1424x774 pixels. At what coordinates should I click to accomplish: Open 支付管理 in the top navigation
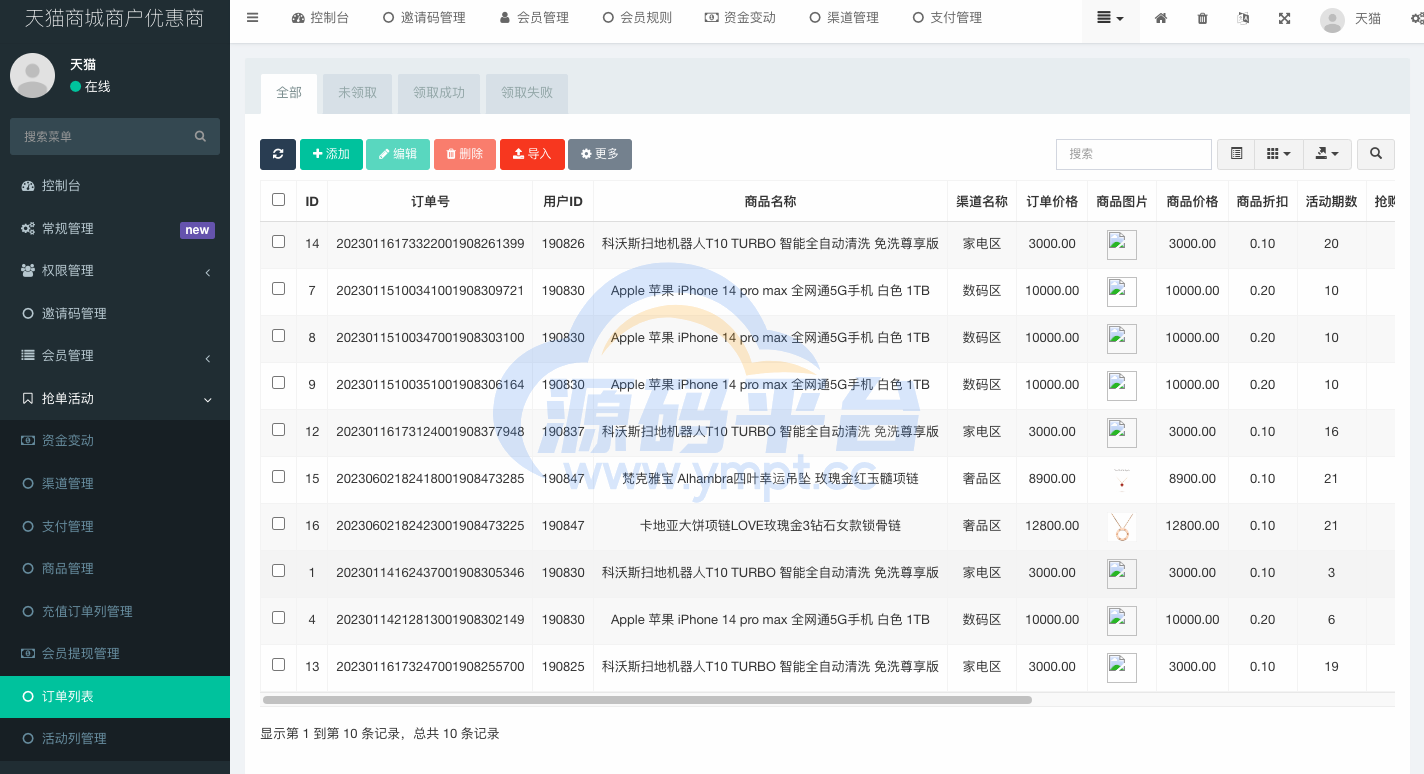(947, 18)
